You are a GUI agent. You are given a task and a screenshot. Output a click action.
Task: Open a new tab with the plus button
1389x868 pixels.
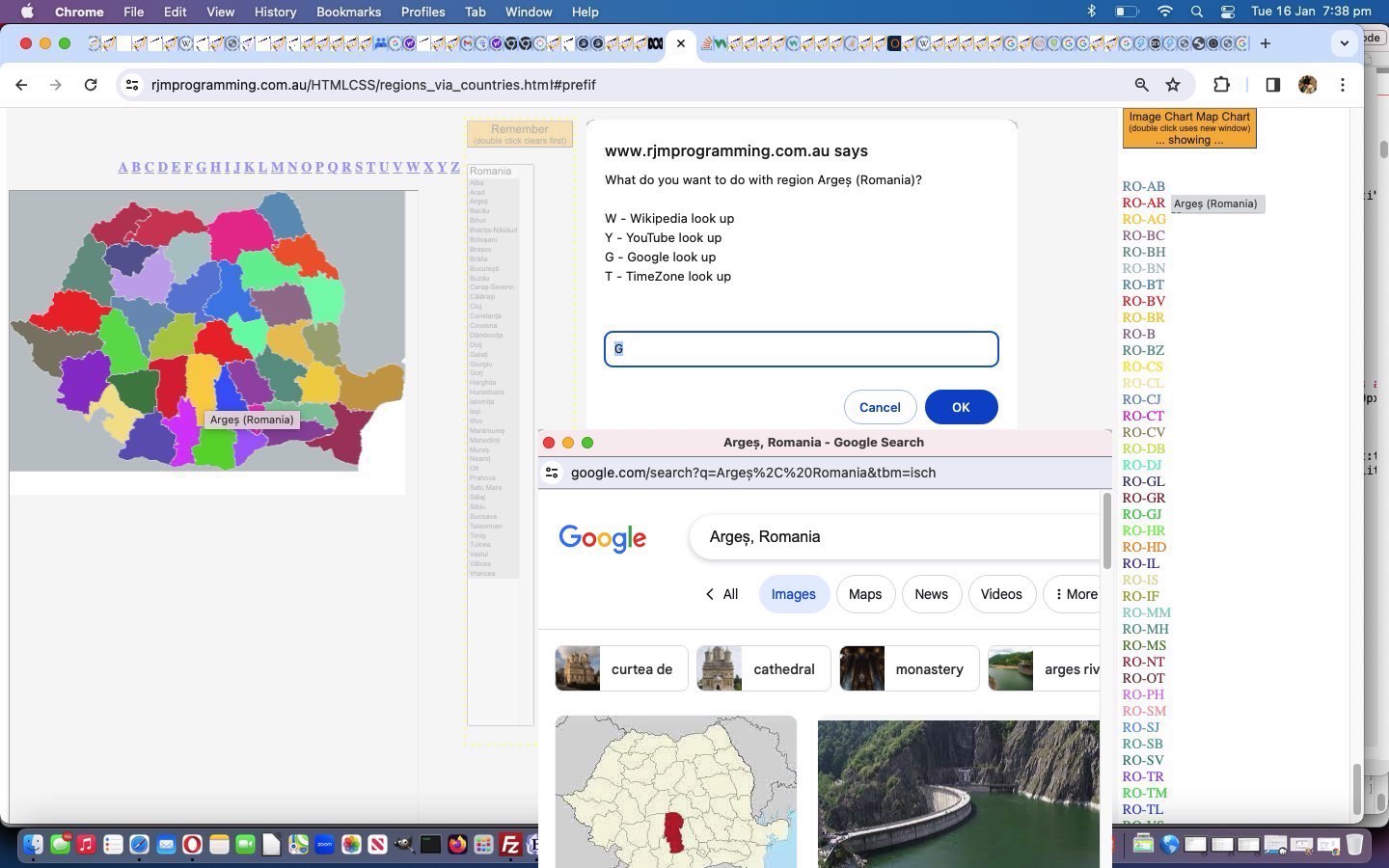[1266, 43]
